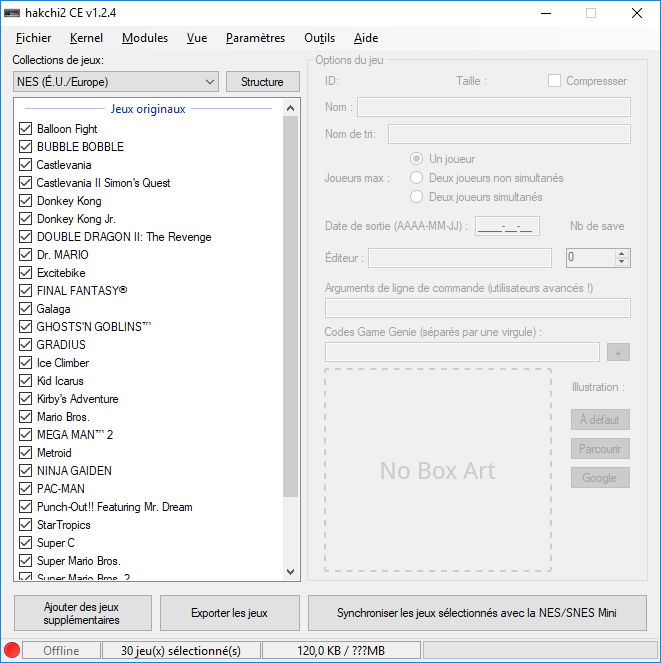Select Punch-Out!! Featuring Mr. Dream
This screenshot has width=661, height=663.
115,507
